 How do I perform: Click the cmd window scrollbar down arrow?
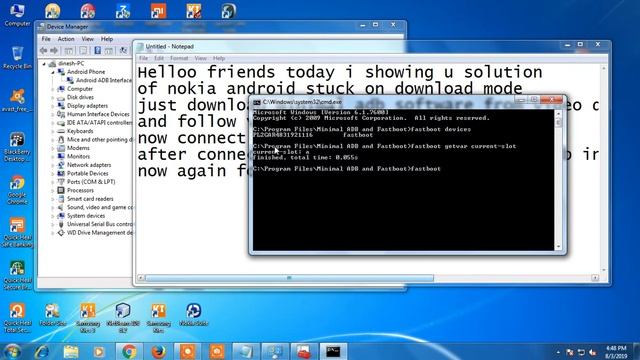(x=558, y=247)
